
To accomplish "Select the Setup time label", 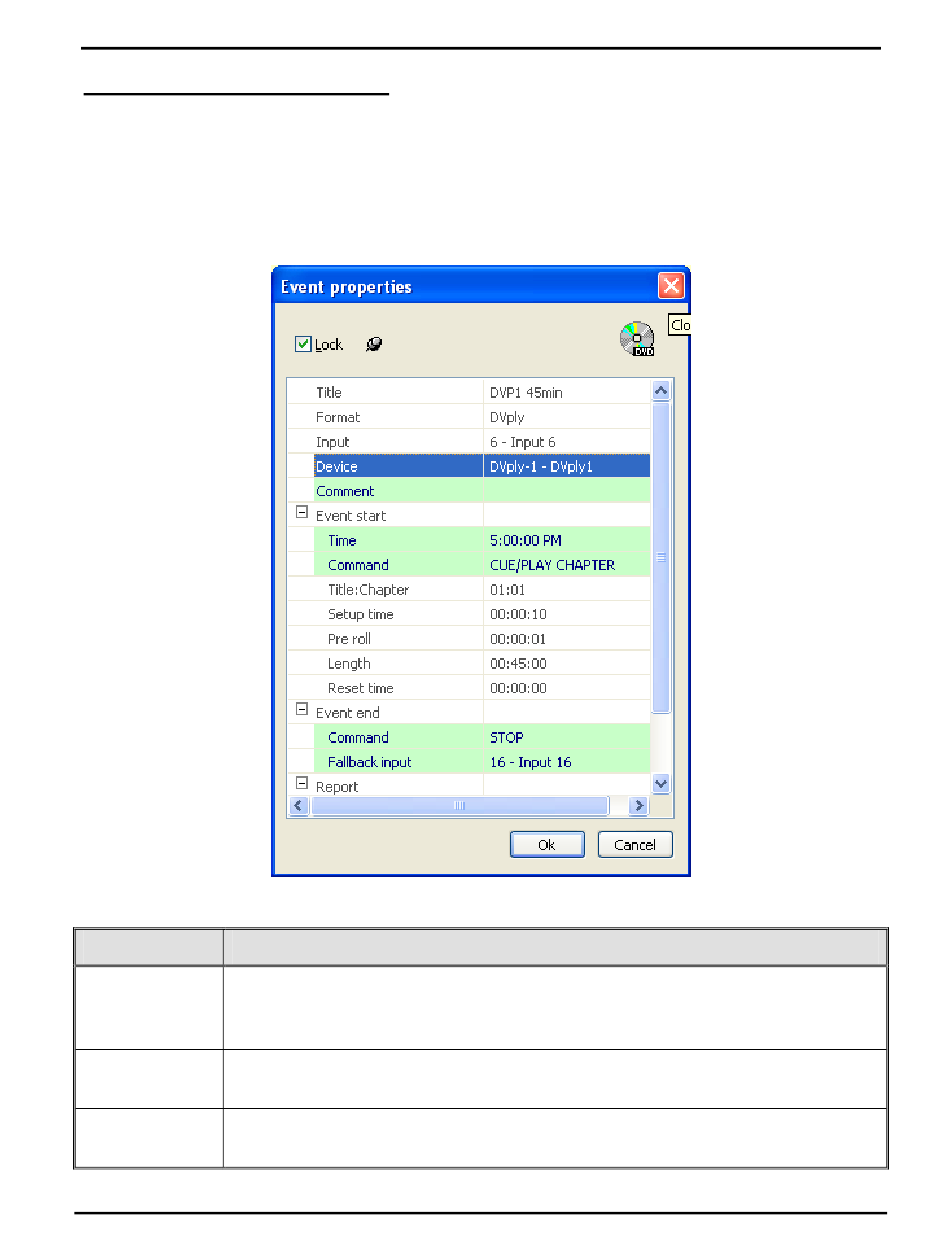I will click(x=361, y=614).
